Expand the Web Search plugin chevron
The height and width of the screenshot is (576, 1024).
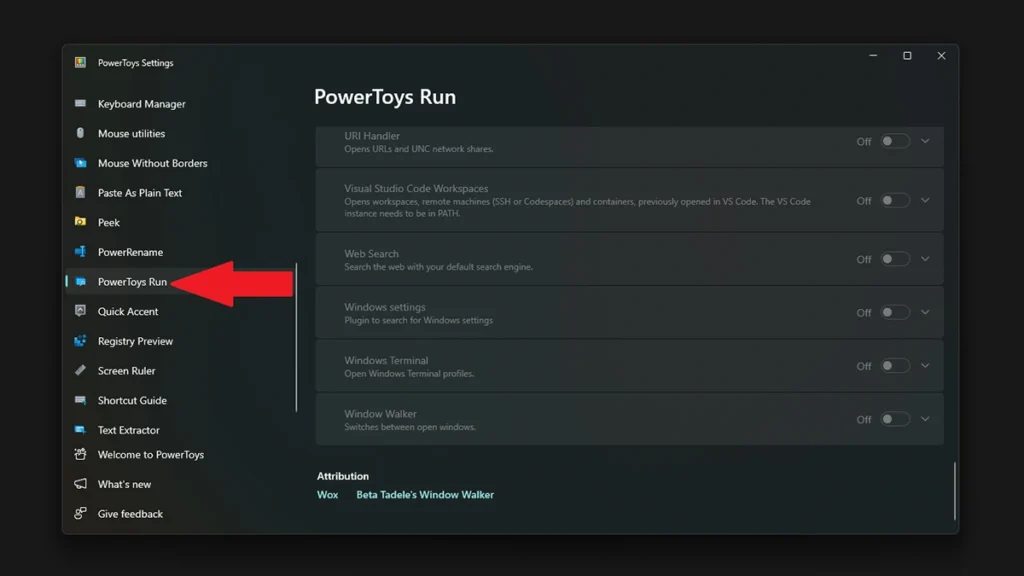[x=925, y=259]
